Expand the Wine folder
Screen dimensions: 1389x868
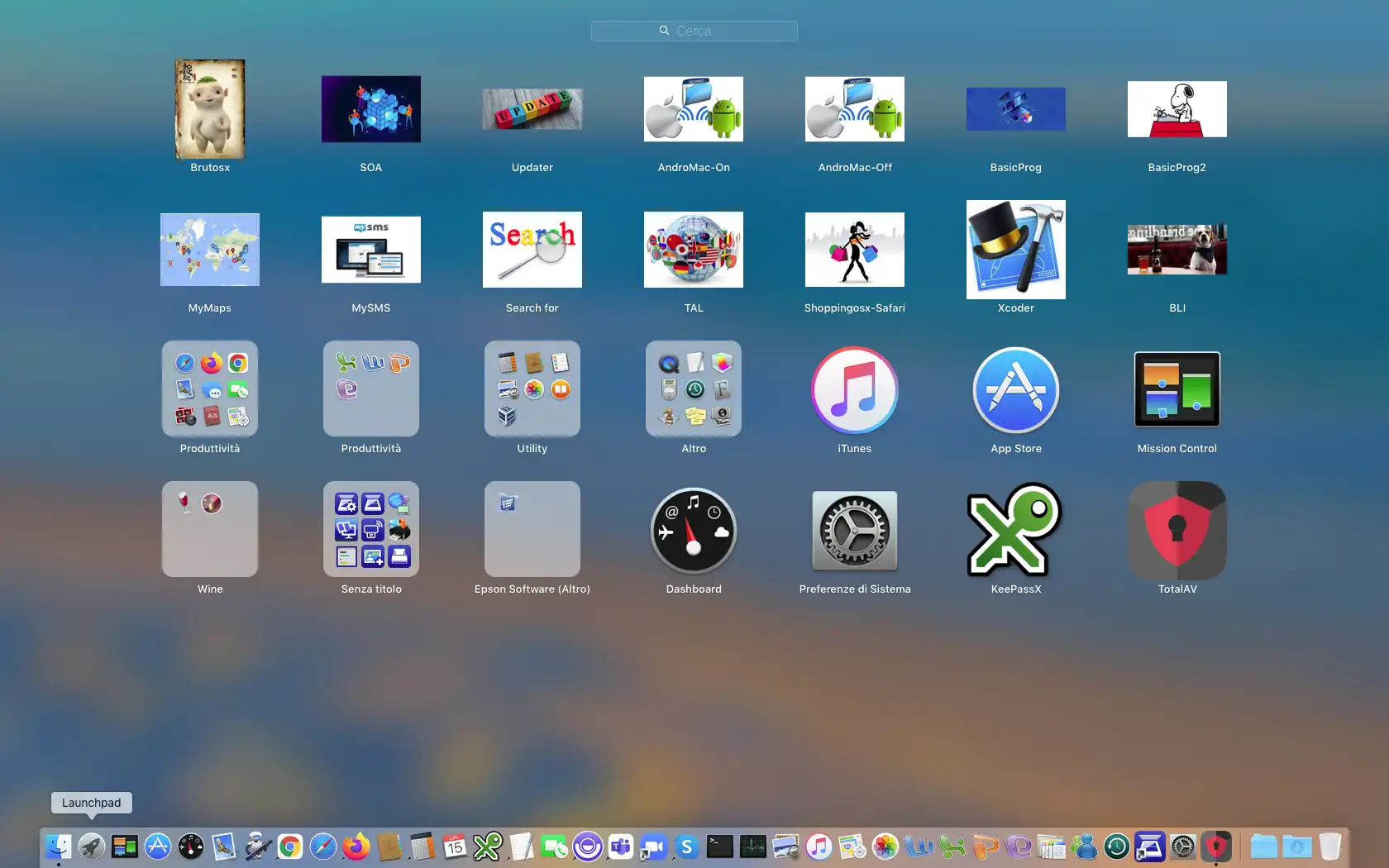[210, 529]
